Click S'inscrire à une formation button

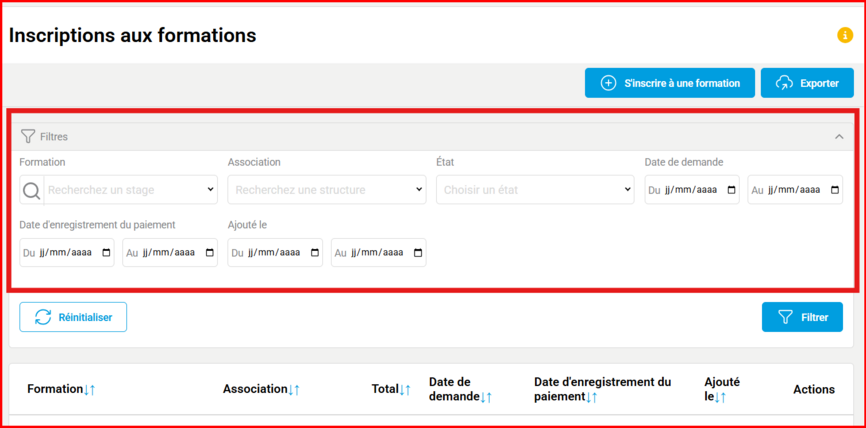click(669, 83)
